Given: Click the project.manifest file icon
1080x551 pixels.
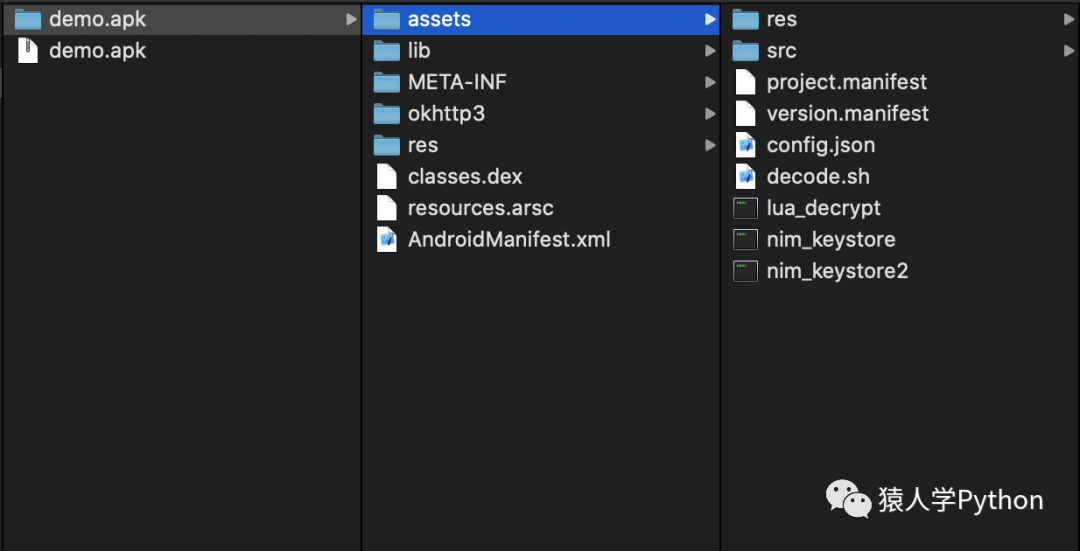Looking at the screenshot, I should [746, 82].
